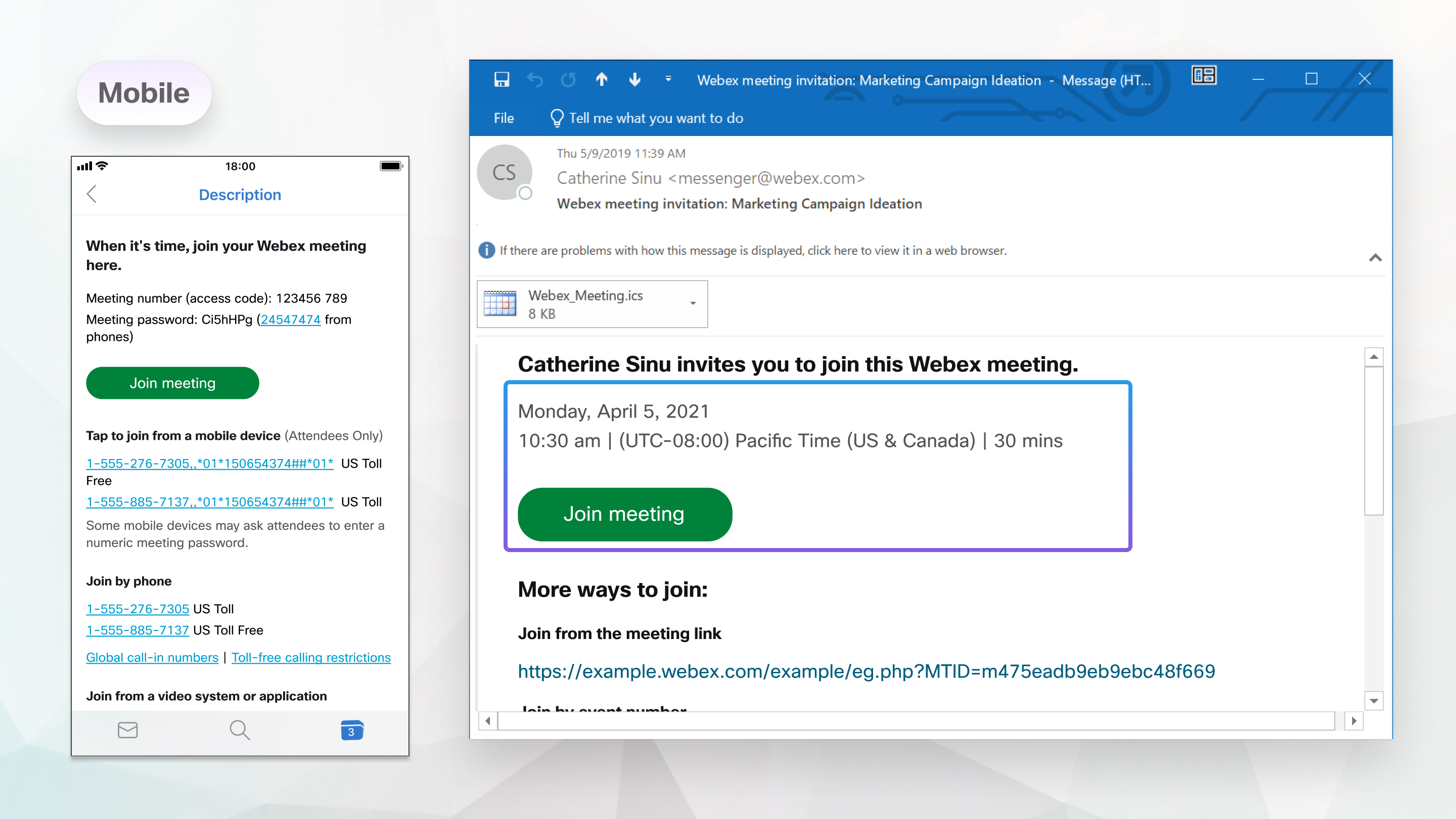Click the ribbon display options icon
The height and width of the screenshot is (819, 1456).
1203,76
